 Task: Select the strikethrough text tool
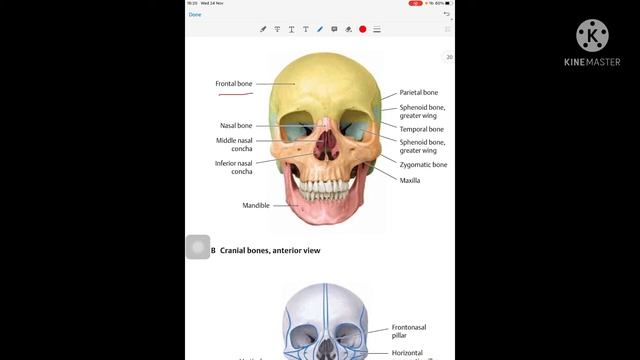(277, 29)
